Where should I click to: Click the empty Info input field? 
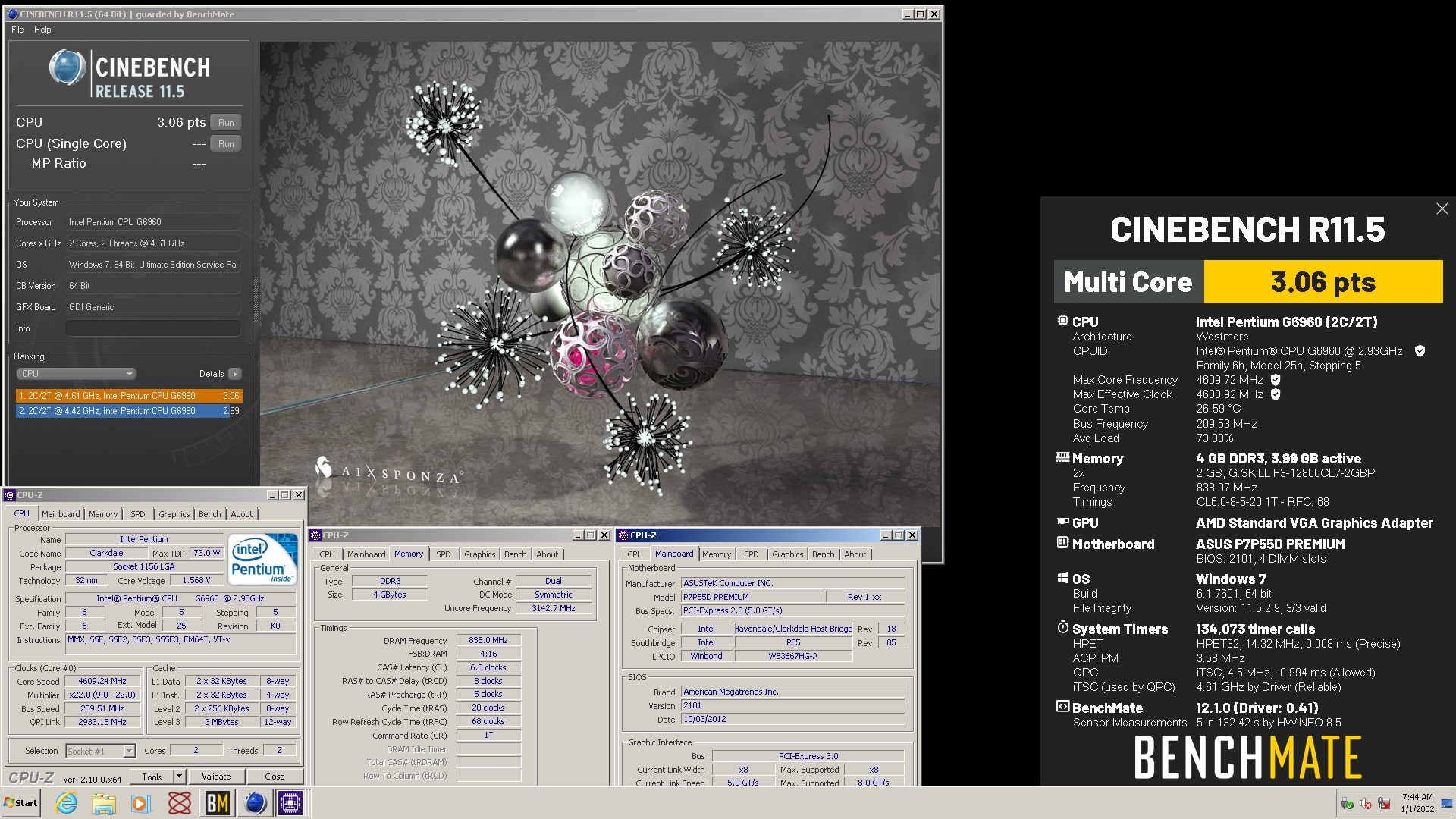click(152, 328)
